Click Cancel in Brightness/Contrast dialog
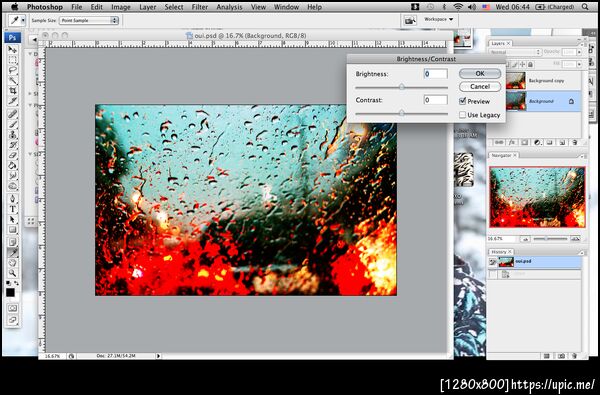 480,87
